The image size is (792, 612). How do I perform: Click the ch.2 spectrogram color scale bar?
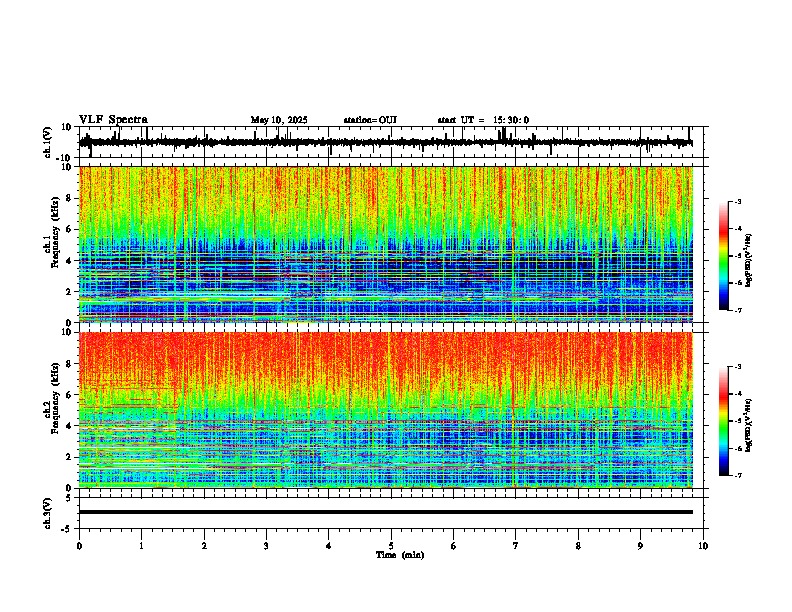coord(724,421)
